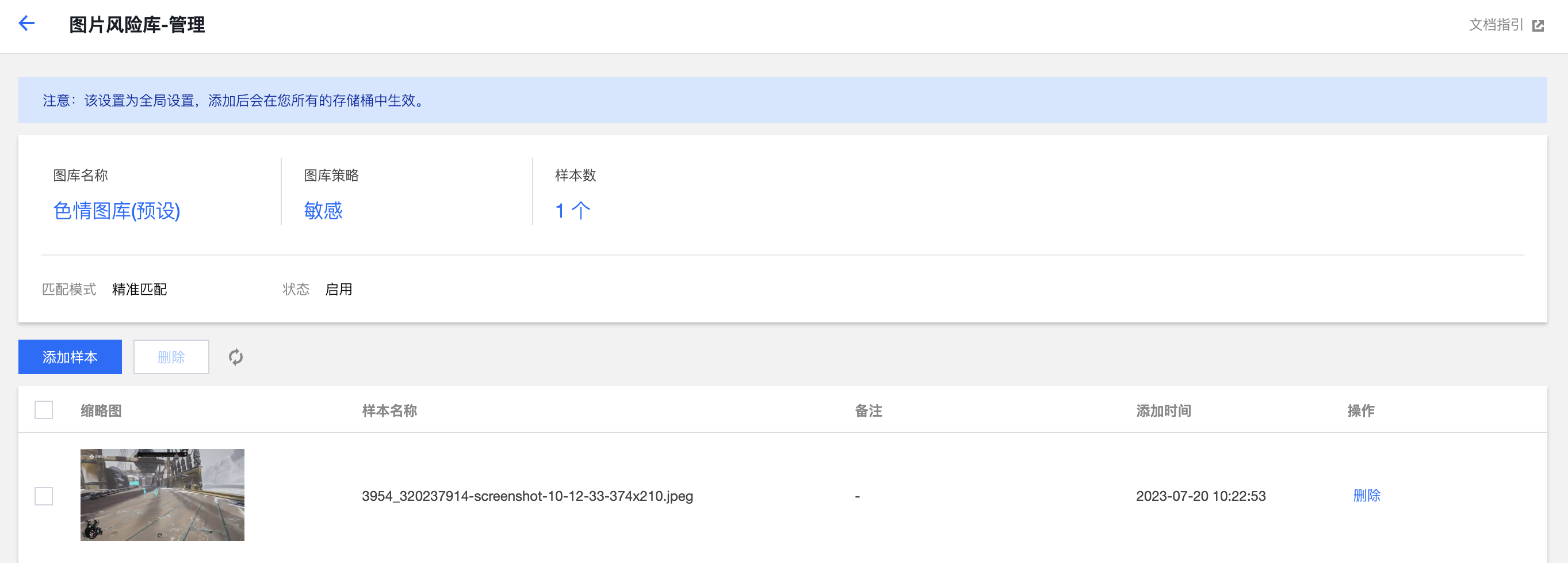Check the box for the jpeg sample row
Image resolution: width=1568 pixels, height=563 pixels.
(x=44, y=496)
